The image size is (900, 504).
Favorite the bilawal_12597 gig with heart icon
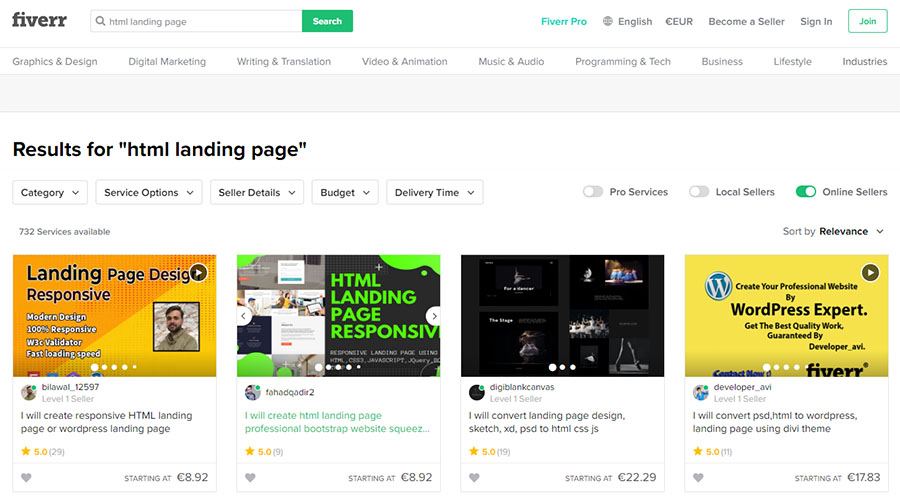pyautogui.click(x=26, y=478)
